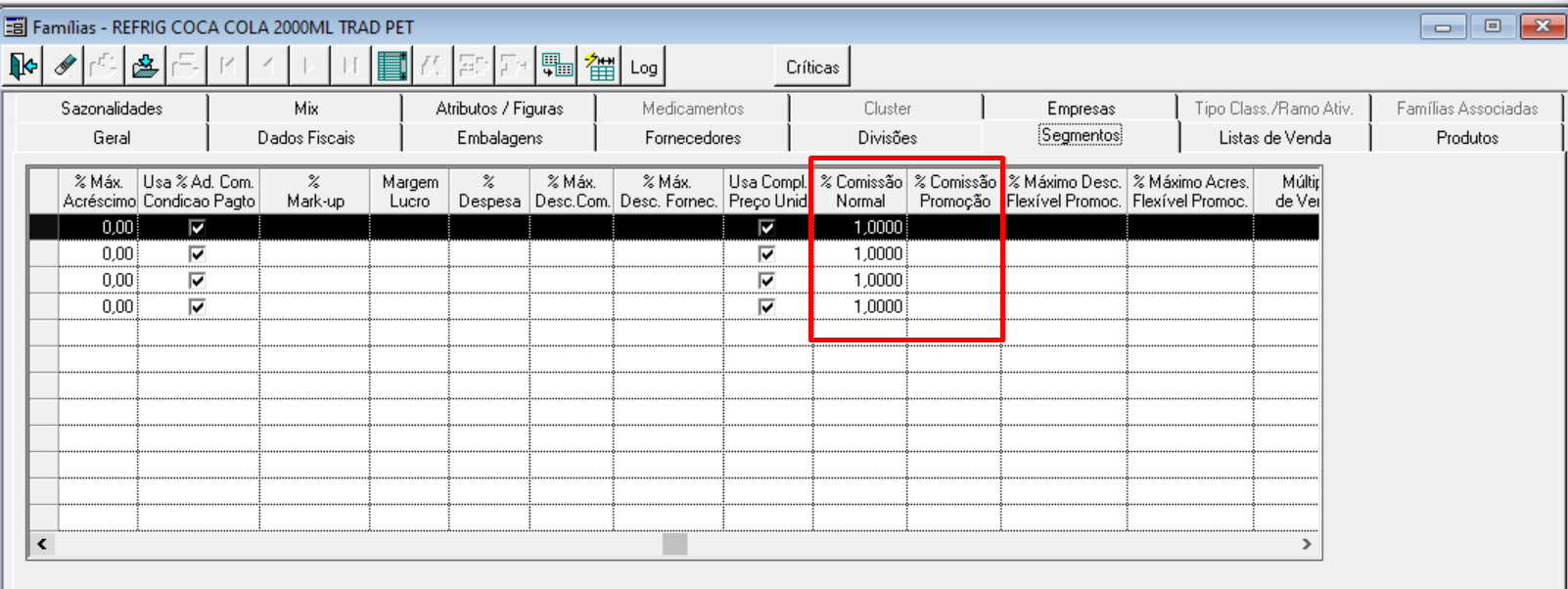Image resolution: width=1568 pixels, height=589 pixels.
Task: Click horizontal scrollbar right arrow
Action: coord(1307,544)
